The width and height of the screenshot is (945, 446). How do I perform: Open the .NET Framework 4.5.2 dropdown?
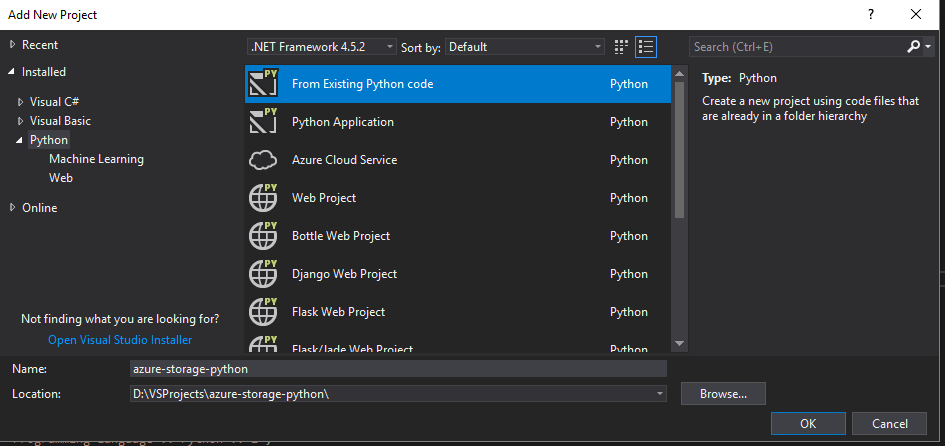click(x=322, y=46)
